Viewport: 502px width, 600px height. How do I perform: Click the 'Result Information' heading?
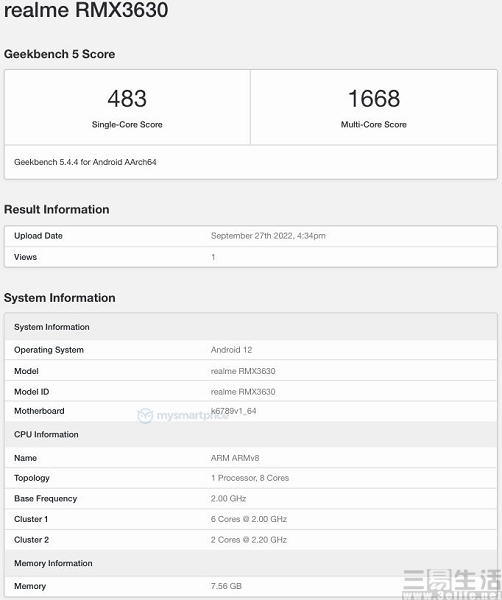57,209
